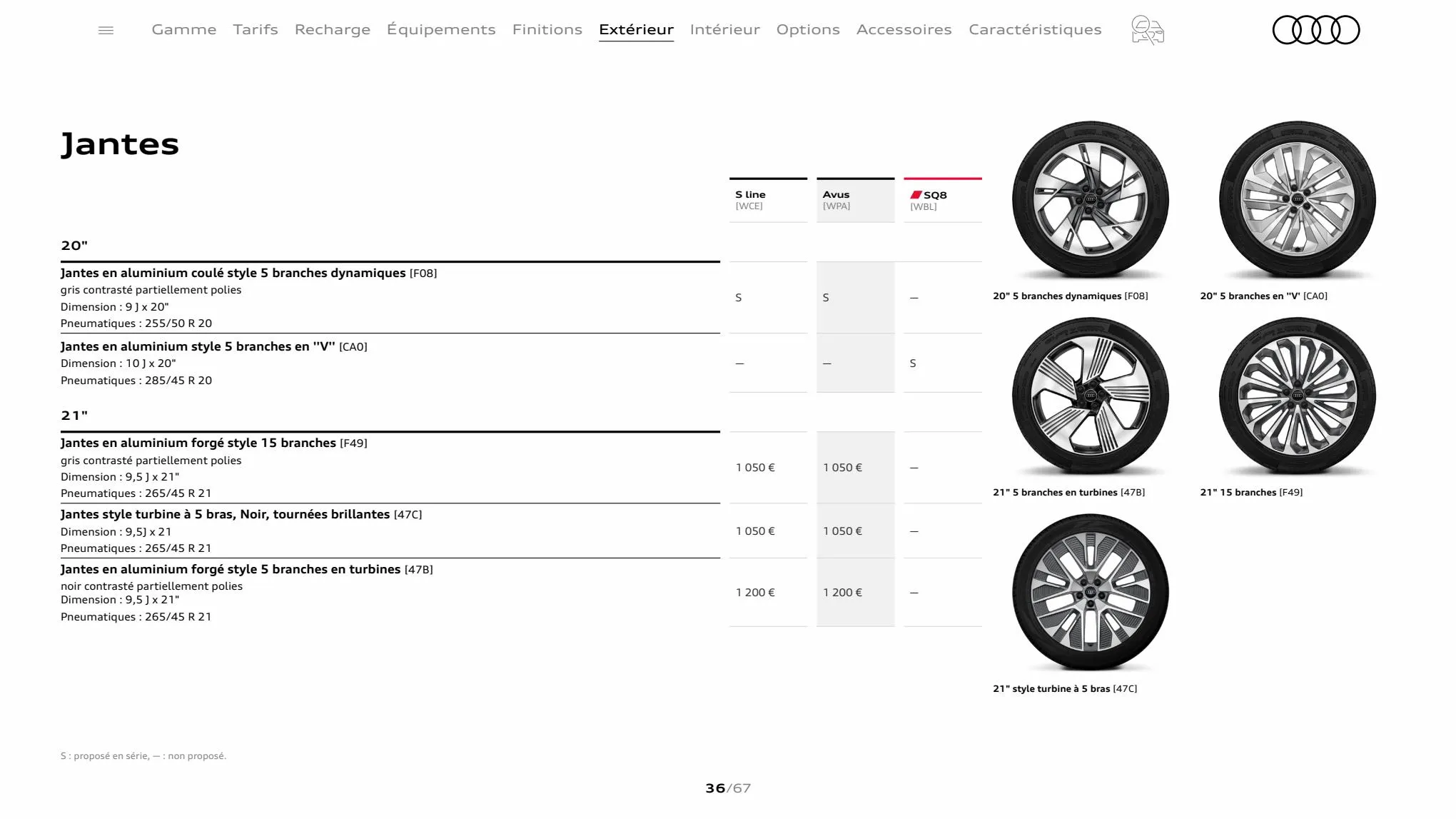Viewport: 1456px width, 819px height.
Task: Open the Options tab
Action: click(808, 29)
